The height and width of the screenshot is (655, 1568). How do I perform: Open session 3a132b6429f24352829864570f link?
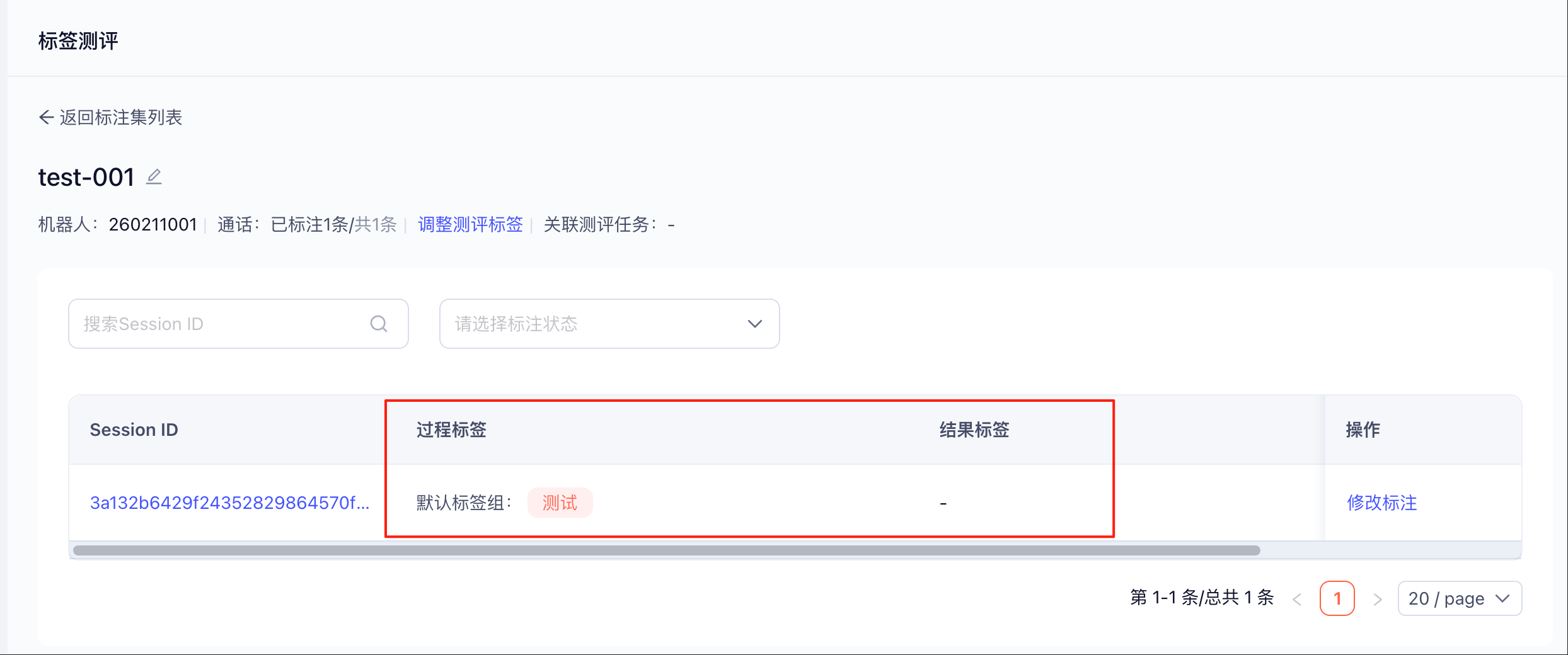[x=229, y=503]
